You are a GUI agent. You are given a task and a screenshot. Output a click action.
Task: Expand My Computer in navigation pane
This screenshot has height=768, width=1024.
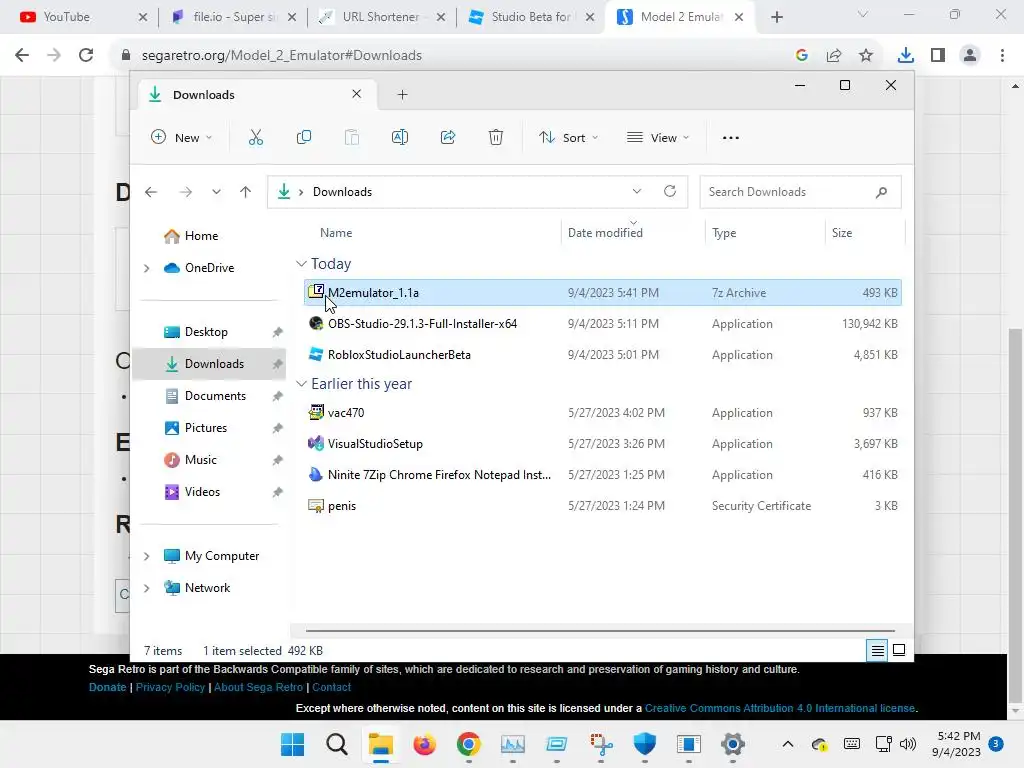click(x=146, y=556)
